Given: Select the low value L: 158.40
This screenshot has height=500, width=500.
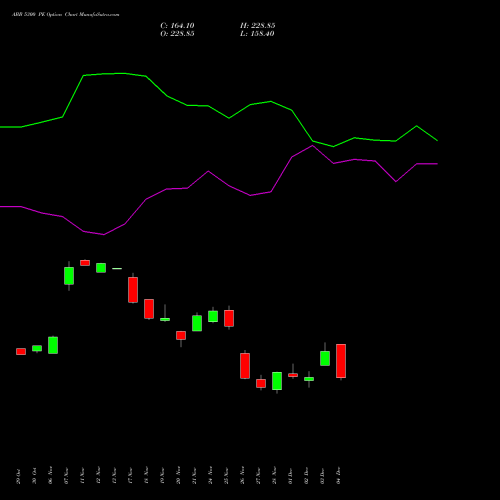Looking at the screenshot, I should [x=257, y=34].
